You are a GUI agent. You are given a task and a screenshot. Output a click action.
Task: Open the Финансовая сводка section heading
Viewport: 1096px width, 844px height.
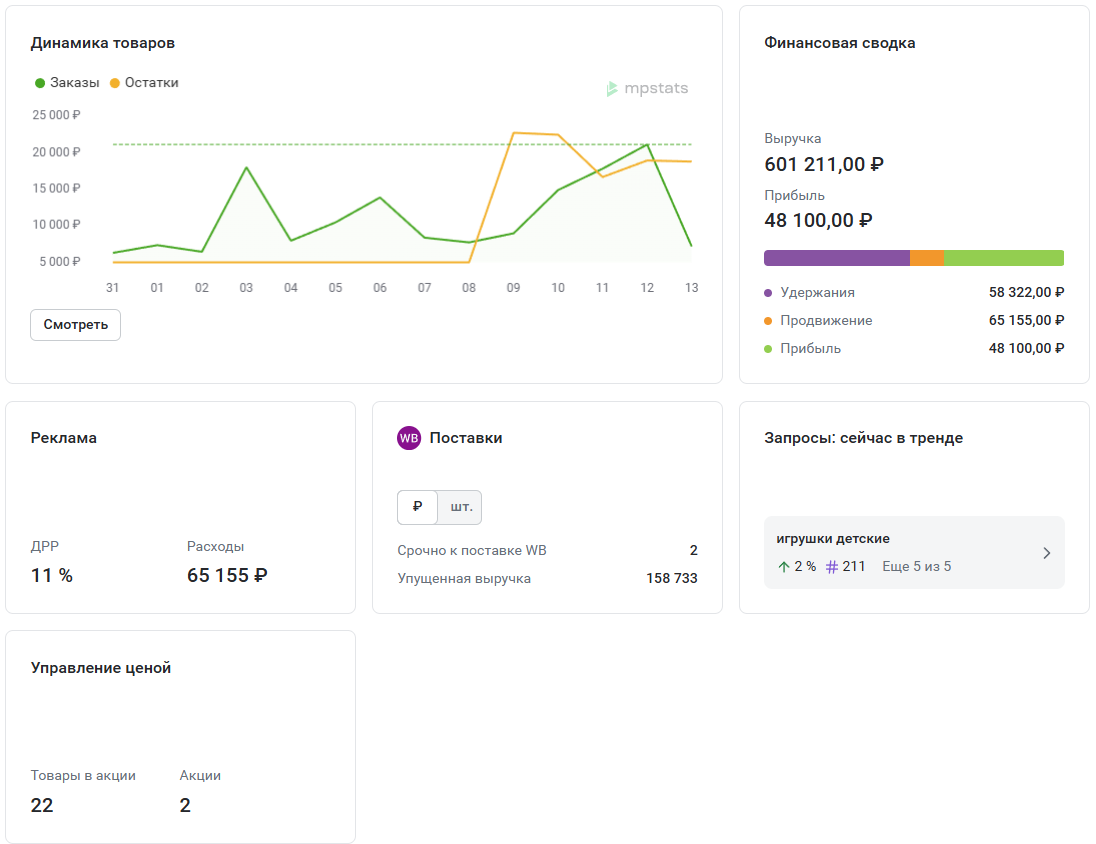pyautogui.click(x=840, y=43)
